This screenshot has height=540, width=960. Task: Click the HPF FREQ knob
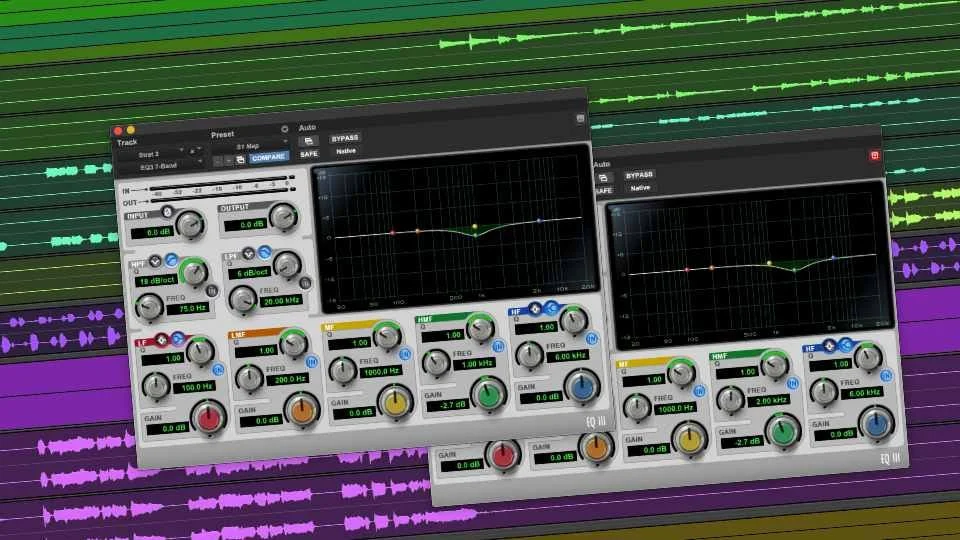(x=149, y=307)
